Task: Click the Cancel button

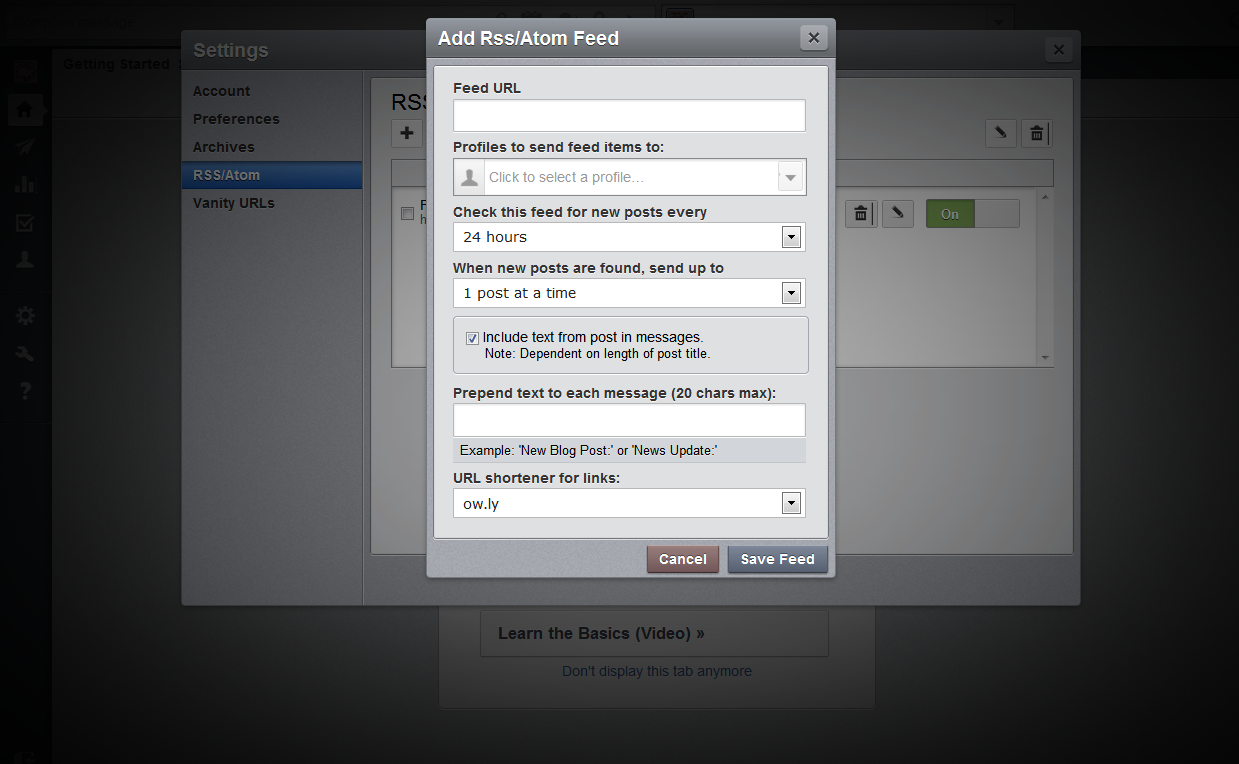Action: 683,559
